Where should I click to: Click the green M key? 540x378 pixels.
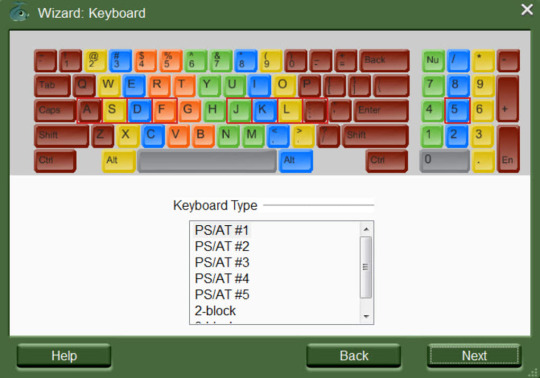tap(253, 136)
